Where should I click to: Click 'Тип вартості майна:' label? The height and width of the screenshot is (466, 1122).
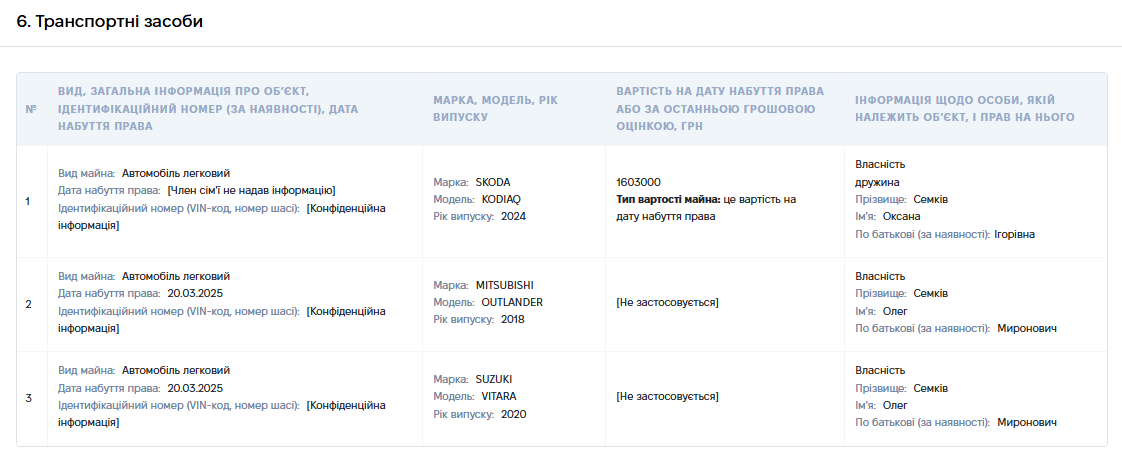click(x=668, y=199)
